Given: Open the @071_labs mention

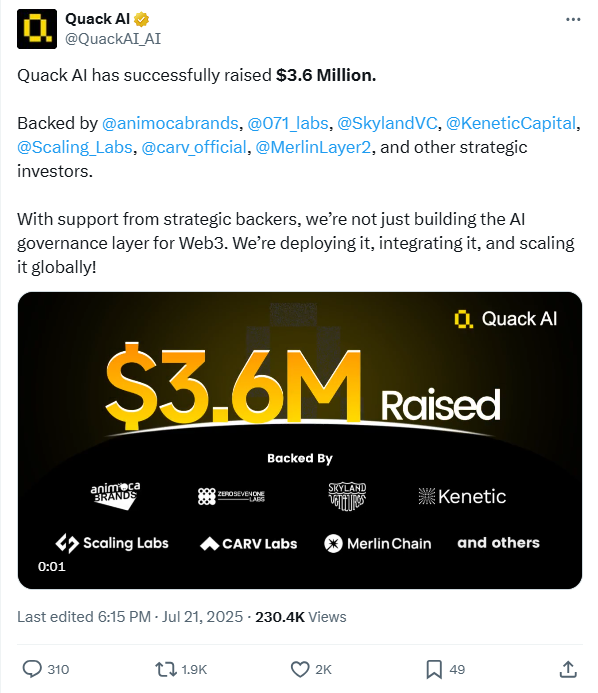Looking at the screenshot, I should coord(288,123).
